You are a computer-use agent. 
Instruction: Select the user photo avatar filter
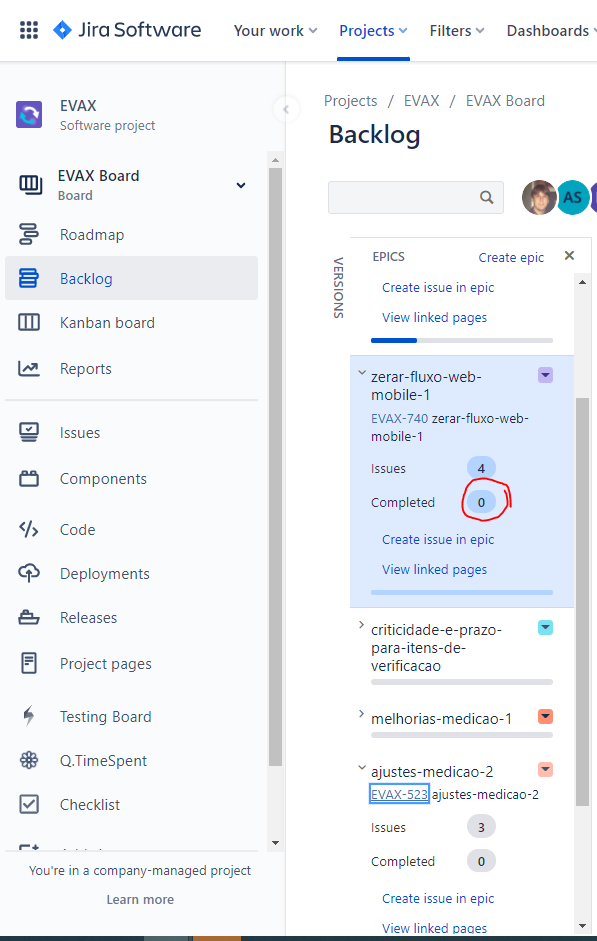point(539,197)
